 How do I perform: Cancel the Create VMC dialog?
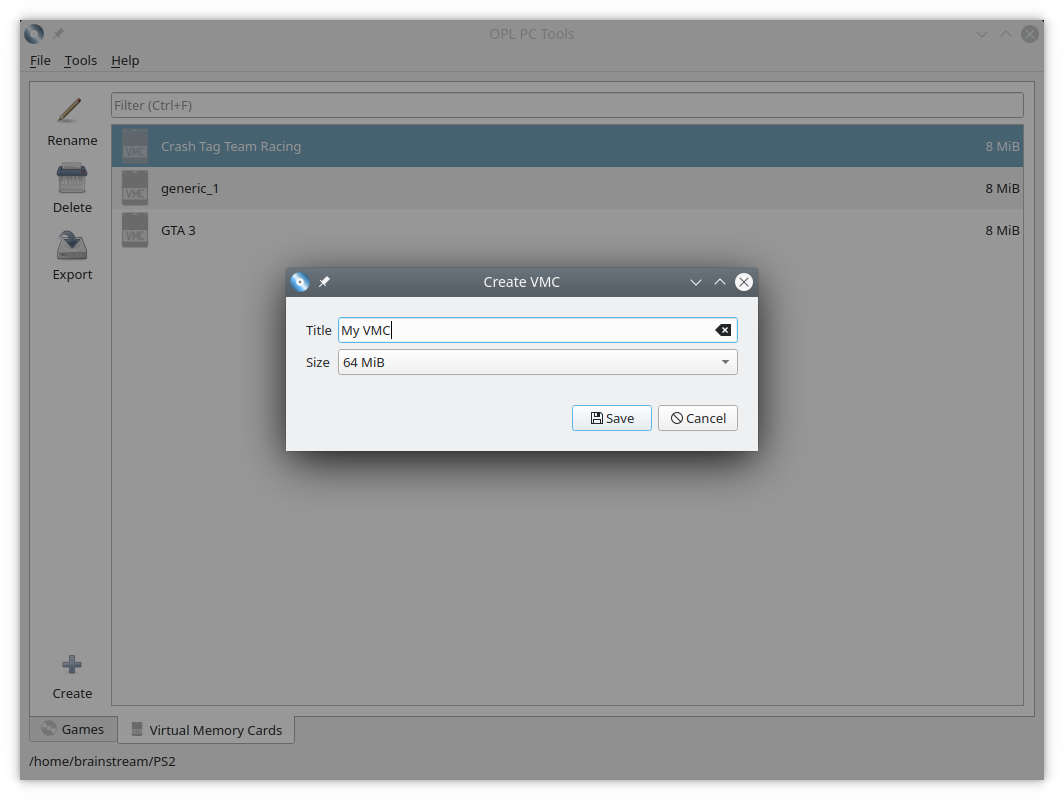point(698,418)
